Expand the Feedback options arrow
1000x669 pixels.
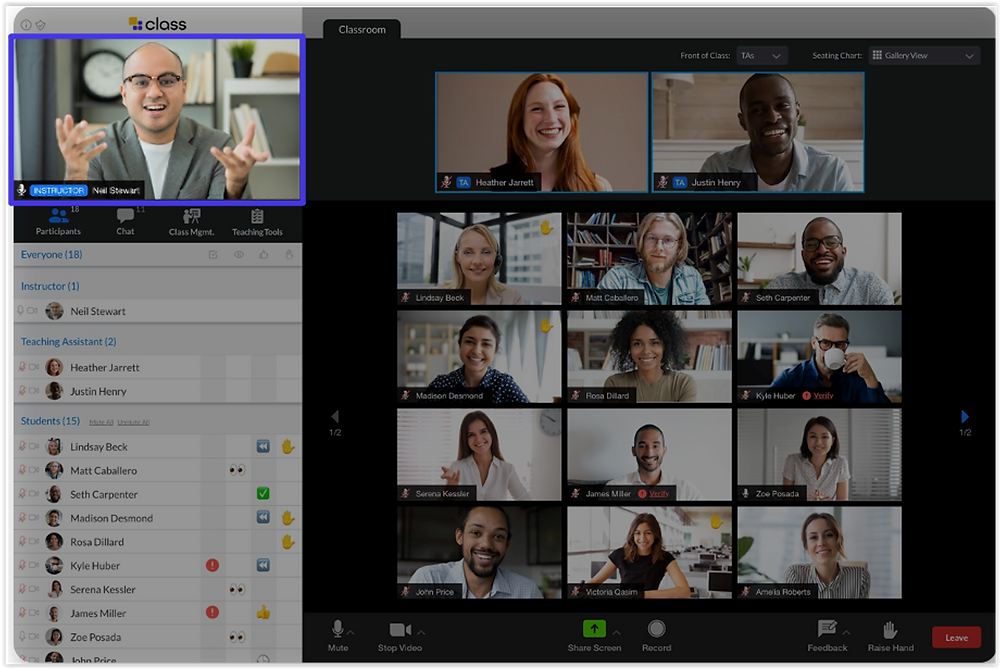click(846, 633)
